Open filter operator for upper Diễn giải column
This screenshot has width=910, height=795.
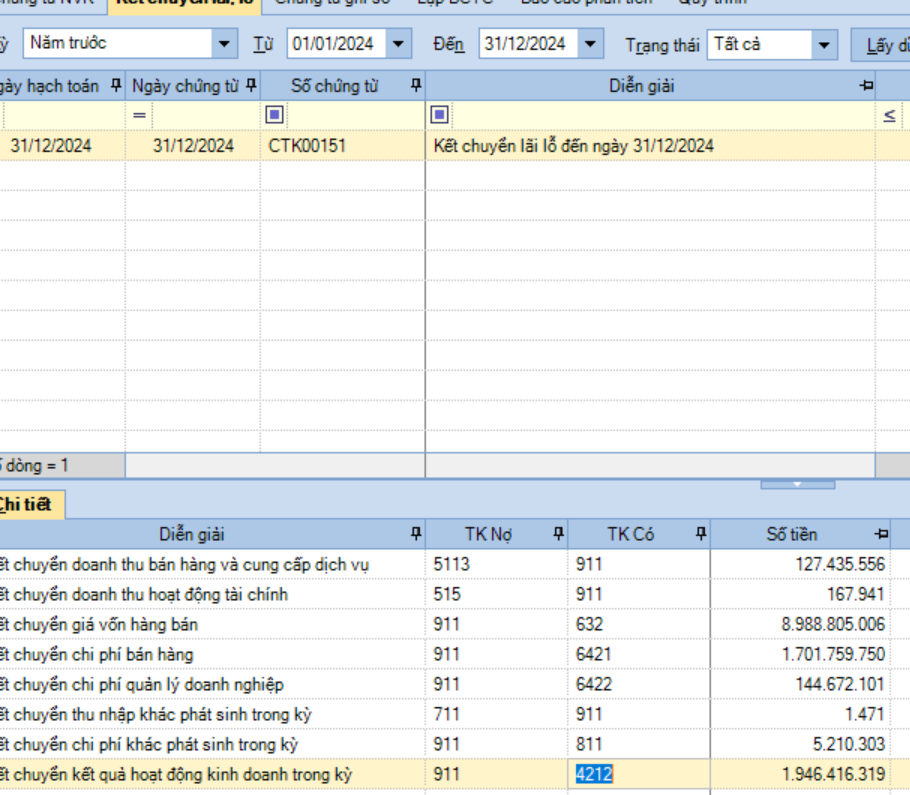pyautogui.click(x=439, y=116)
